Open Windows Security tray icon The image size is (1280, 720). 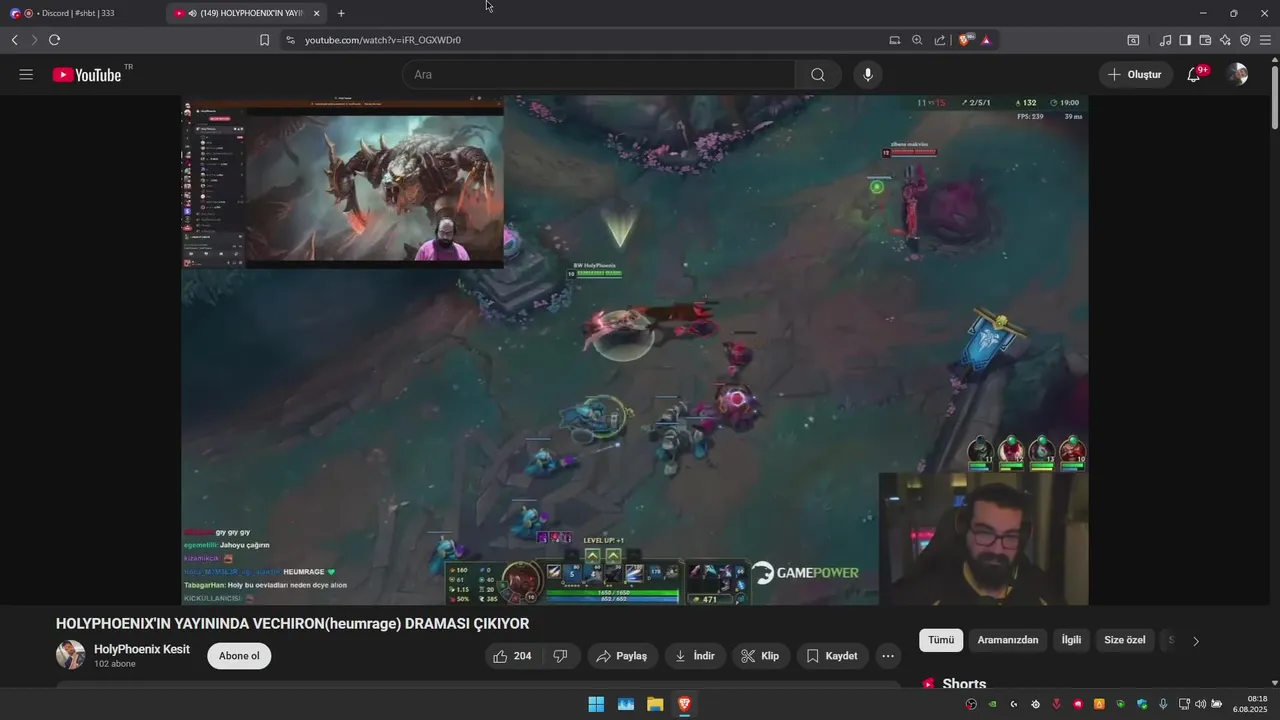click(1142, 704)
